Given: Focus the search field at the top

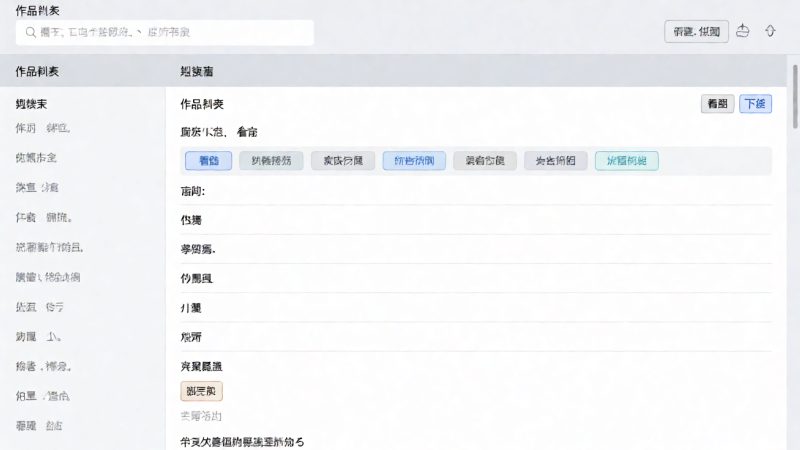Looking at the screenshot, I should (x=164, y=32).
